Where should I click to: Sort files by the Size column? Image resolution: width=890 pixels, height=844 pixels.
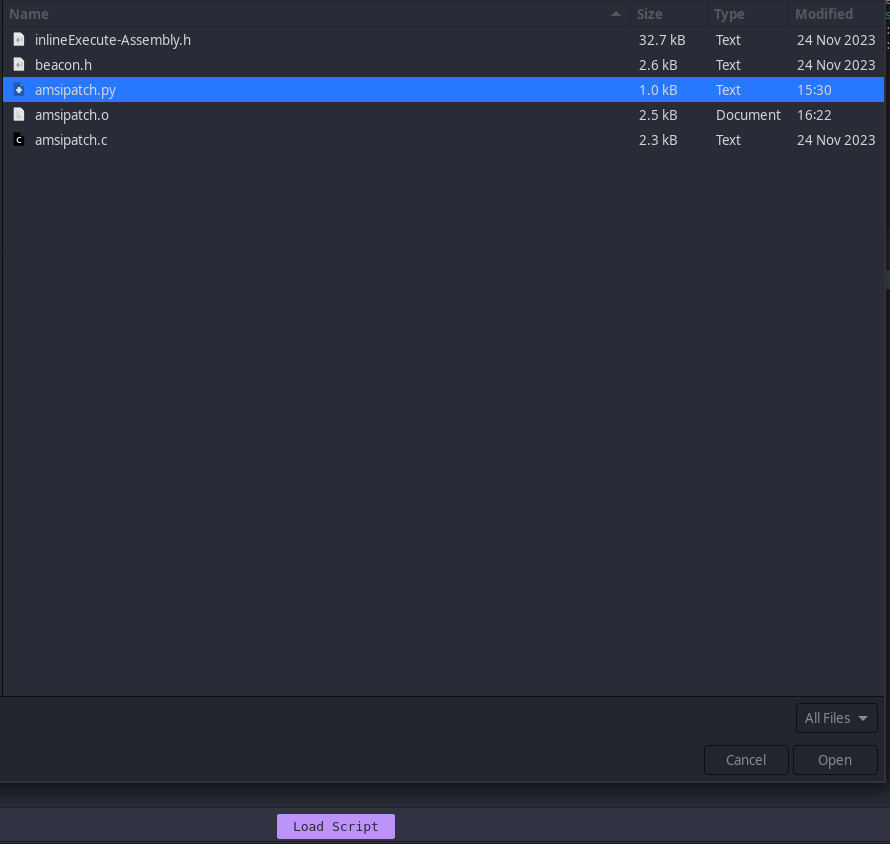[649, 14]
